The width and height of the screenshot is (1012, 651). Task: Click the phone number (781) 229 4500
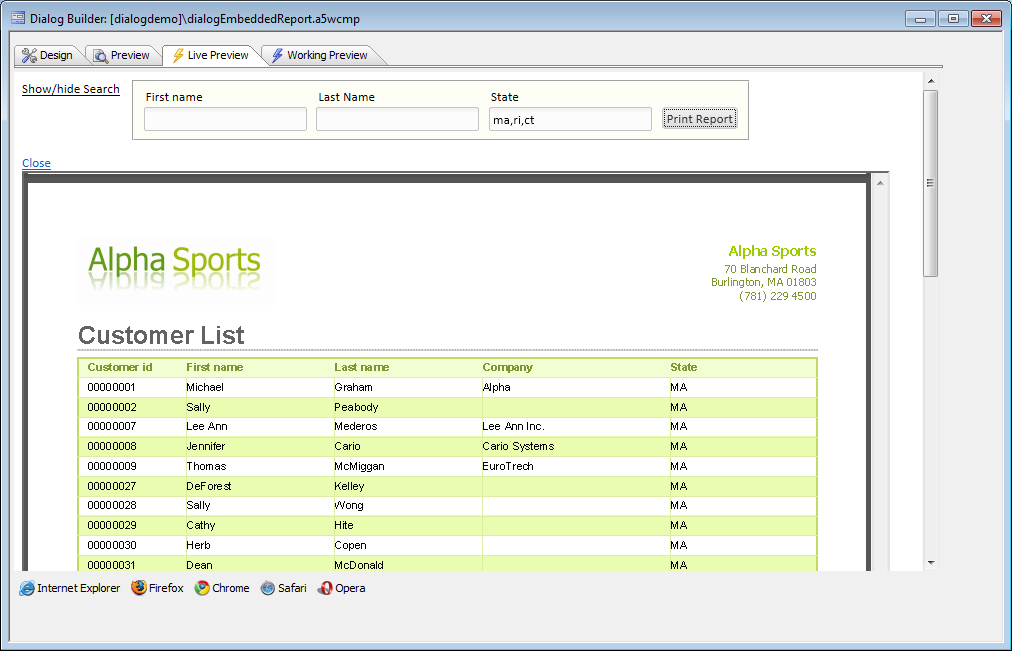click(x=778, y=296)
